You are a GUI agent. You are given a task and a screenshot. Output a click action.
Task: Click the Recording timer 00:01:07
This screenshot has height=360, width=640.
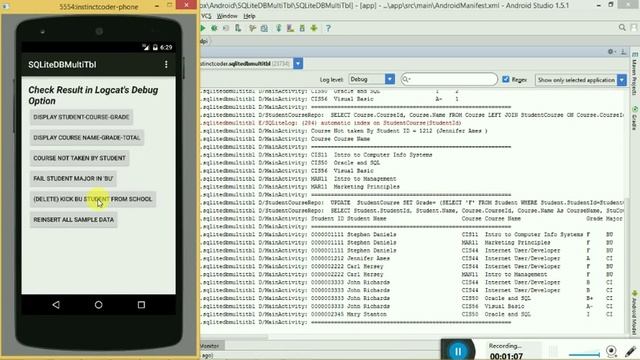[506, 356]
